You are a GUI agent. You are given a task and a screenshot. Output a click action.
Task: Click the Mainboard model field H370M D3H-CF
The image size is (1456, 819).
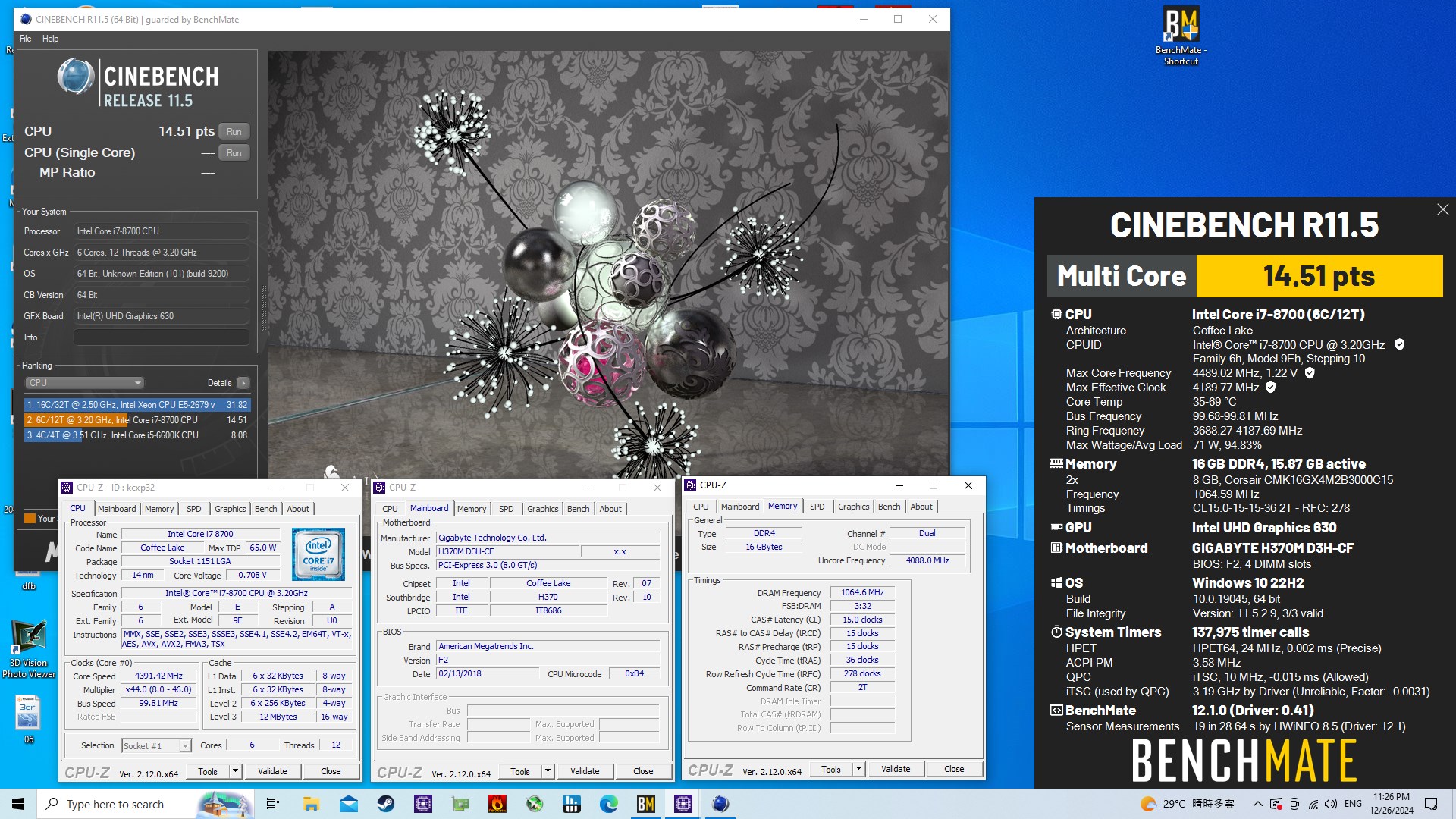coord(507,551)
